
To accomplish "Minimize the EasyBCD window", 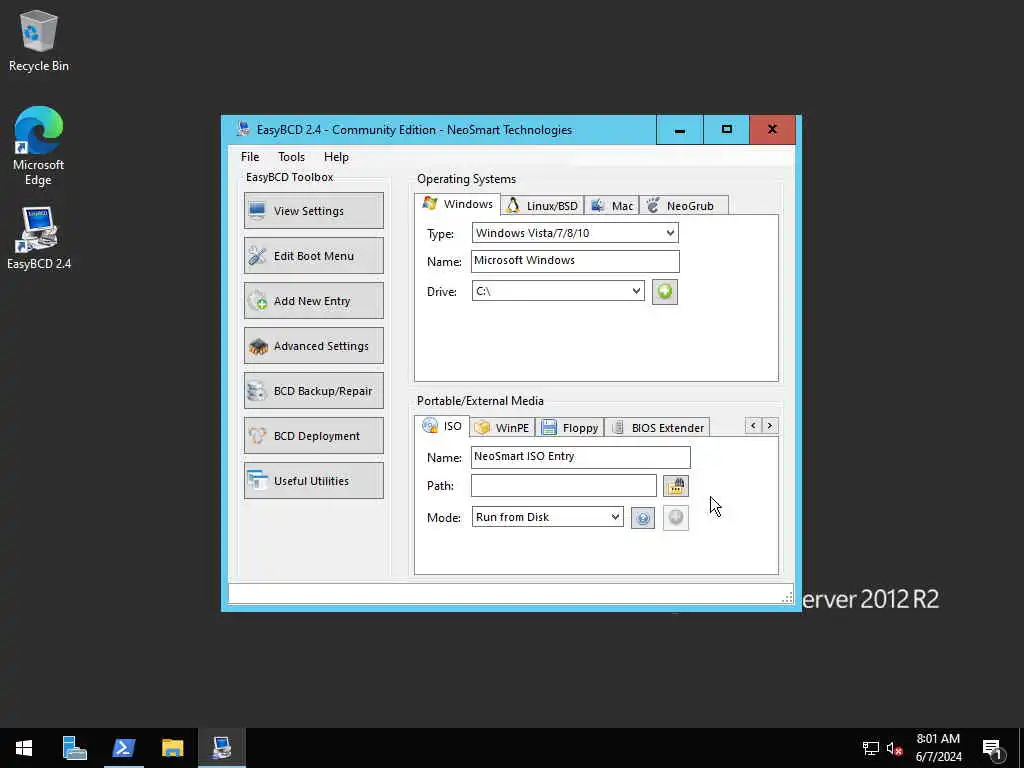I will (680, 130).
